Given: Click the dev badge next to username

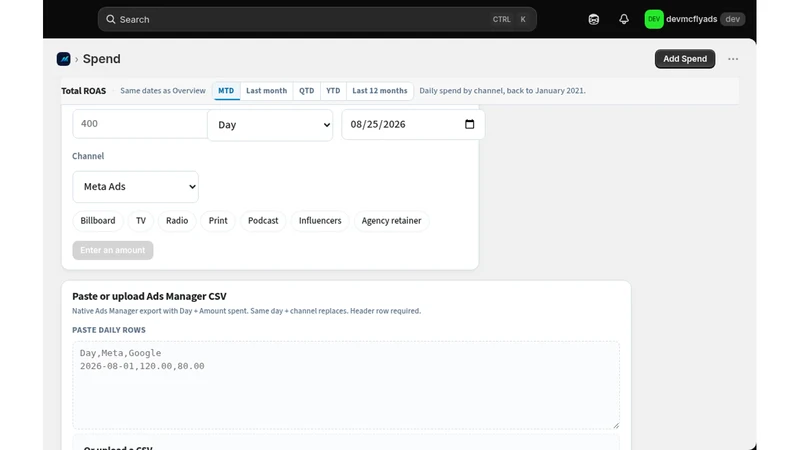Looking at the screenshot, I should pyautogui.click(x=733, y=19).
